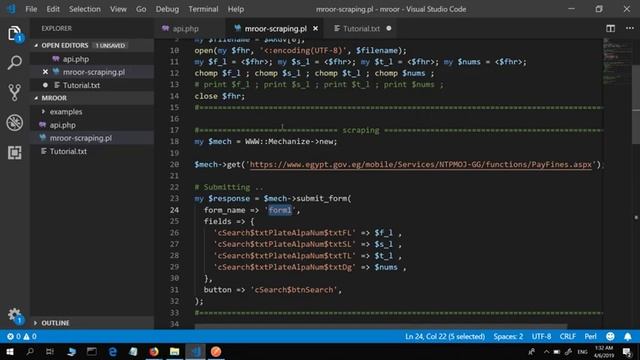
Task: Open the Selection menu
Action: (x=84, y=9)
